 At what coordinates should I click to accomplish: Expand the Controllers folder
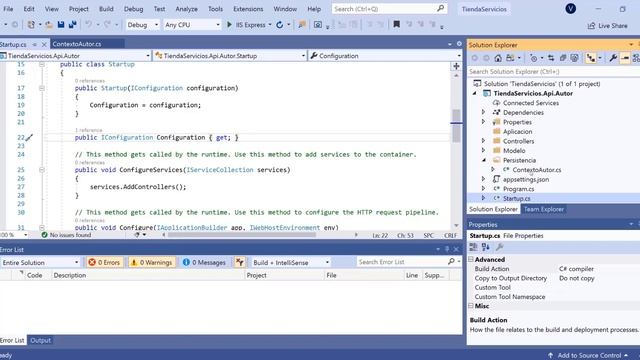484,141
